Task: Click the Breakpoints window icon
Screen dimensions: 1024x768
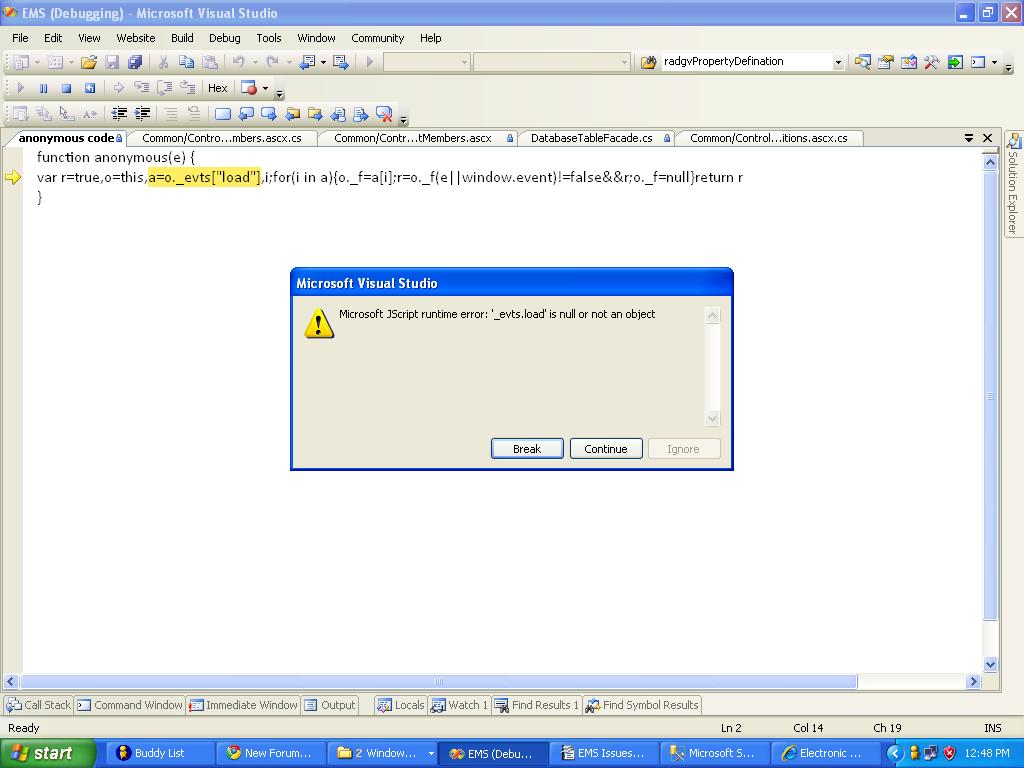Action: tap(248, 88)
